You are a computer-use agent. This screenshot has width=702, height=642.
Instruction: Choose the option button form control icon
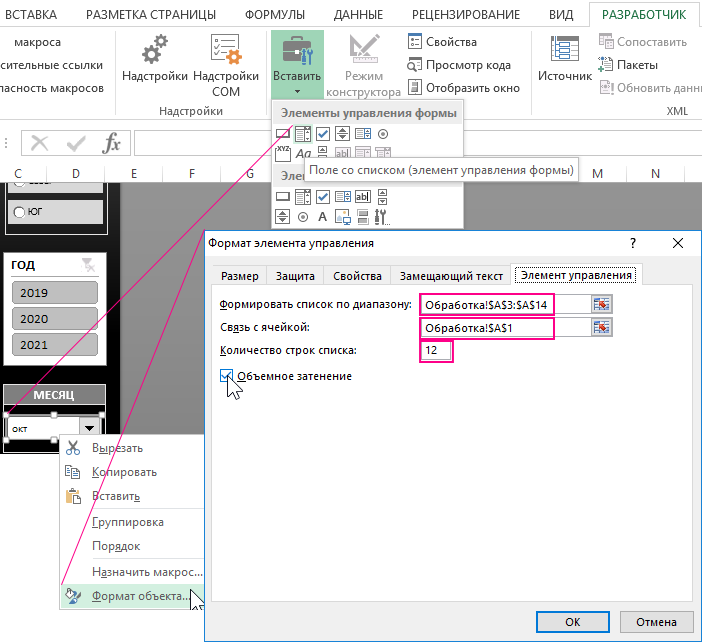click(383, 134)
